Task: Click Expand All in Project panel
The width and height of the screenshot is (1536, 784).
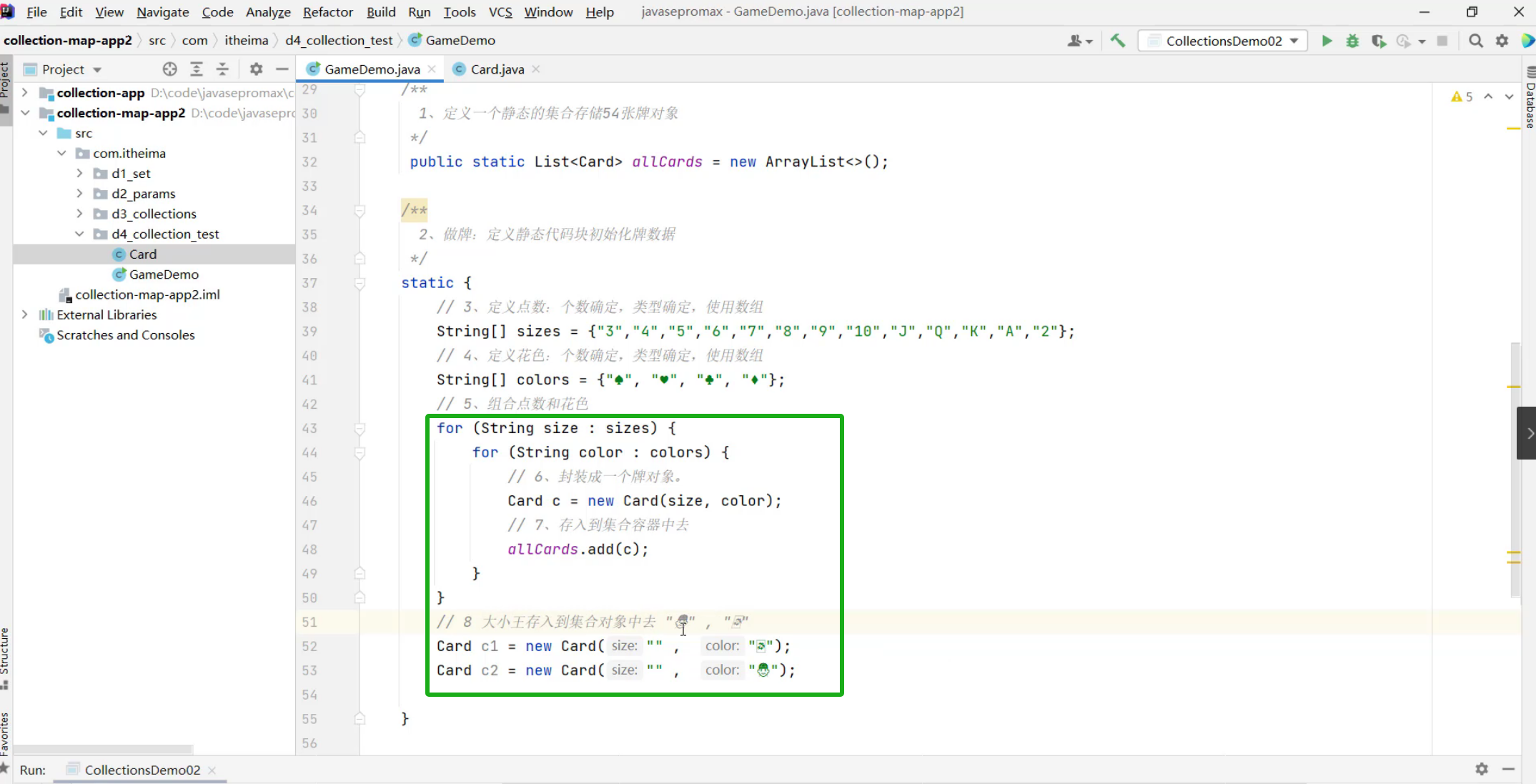Action: [196, 69]
